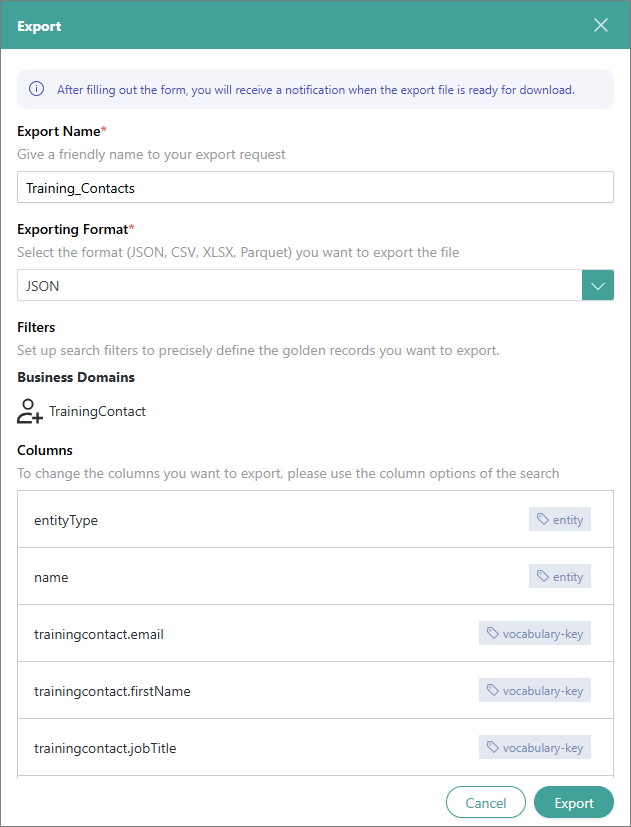Select the trainingcontact.email column text
The width and height of the screenshot is (631, 827).
pos(99,634)
